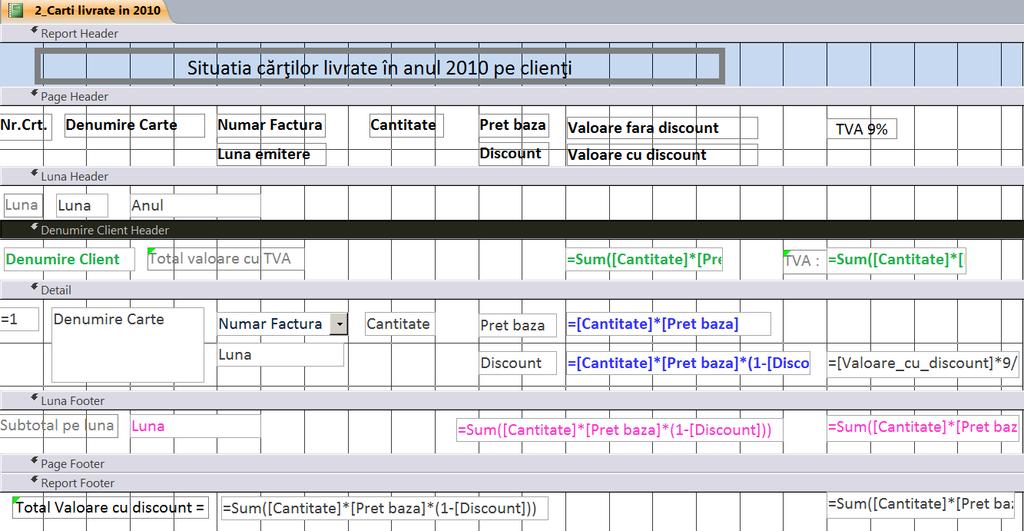Select the Detail section bar

pos(512,289)
